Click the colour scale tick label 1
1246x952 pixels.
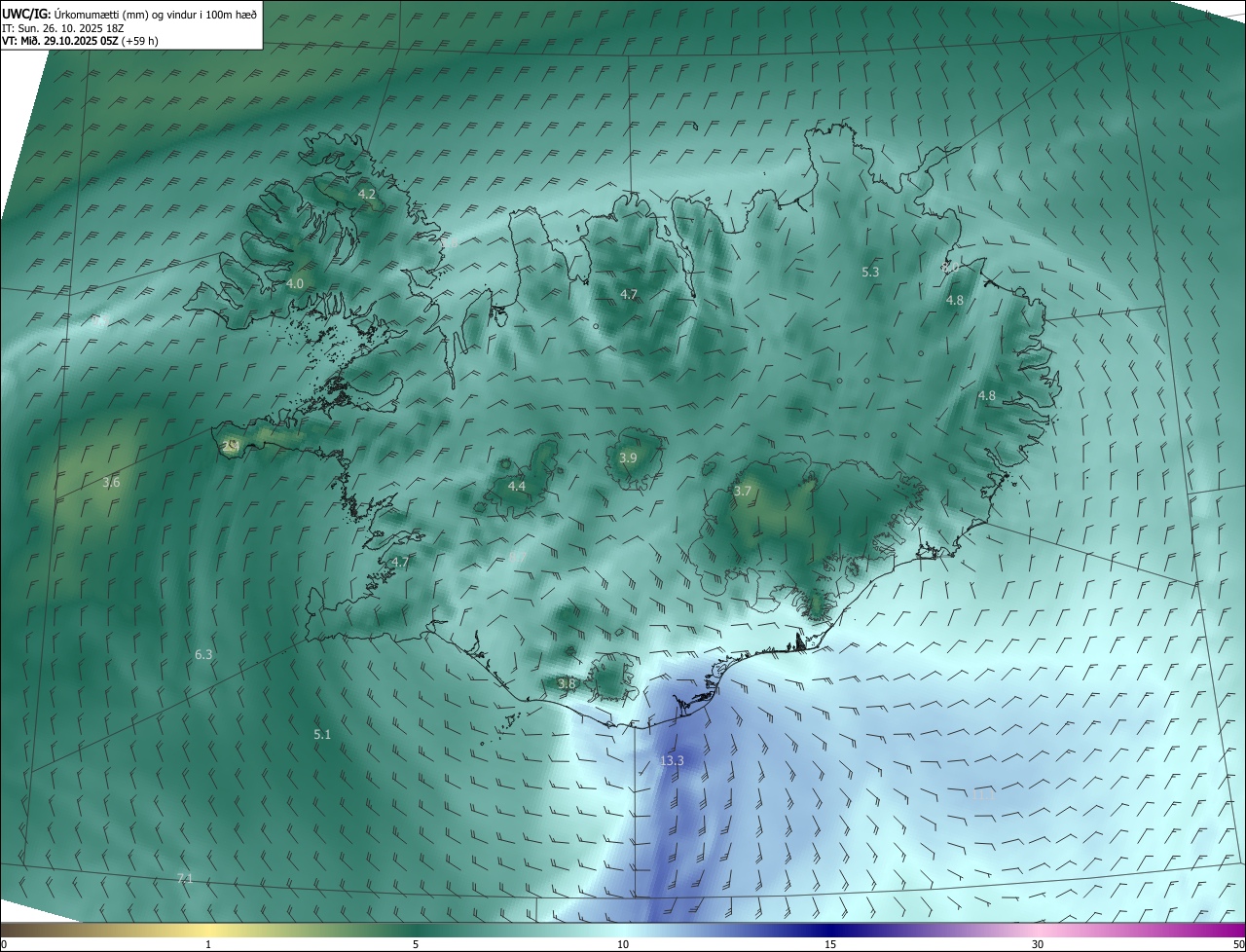(208, 944)
